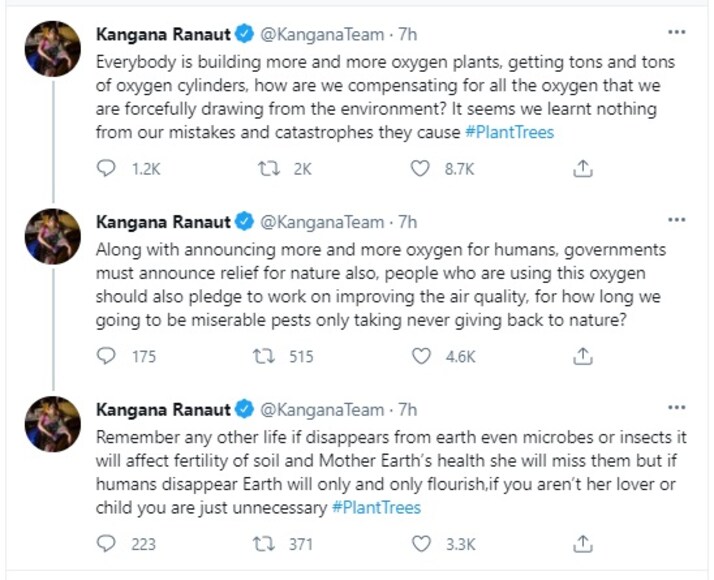Retweet the tweet with 515 retweets

[268, 356]
